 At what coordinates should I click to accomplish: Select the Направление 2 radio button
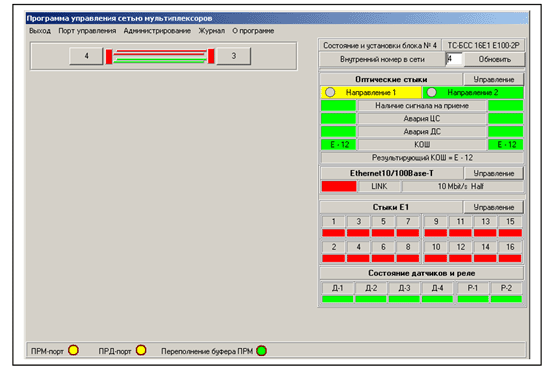tap(431, 93)
